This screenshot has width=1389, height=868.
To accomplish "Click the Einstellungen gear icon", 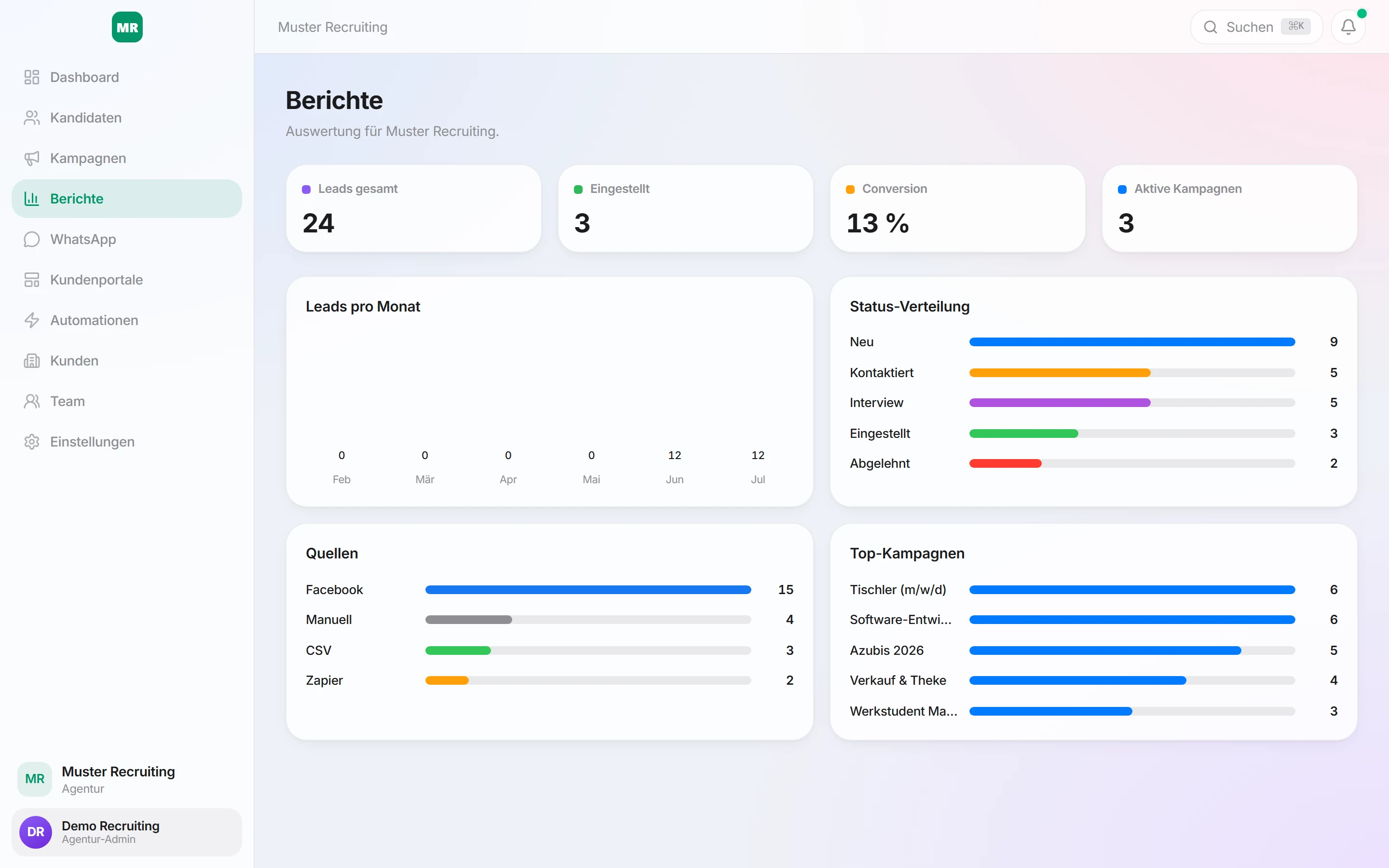I will coord(31,441).
